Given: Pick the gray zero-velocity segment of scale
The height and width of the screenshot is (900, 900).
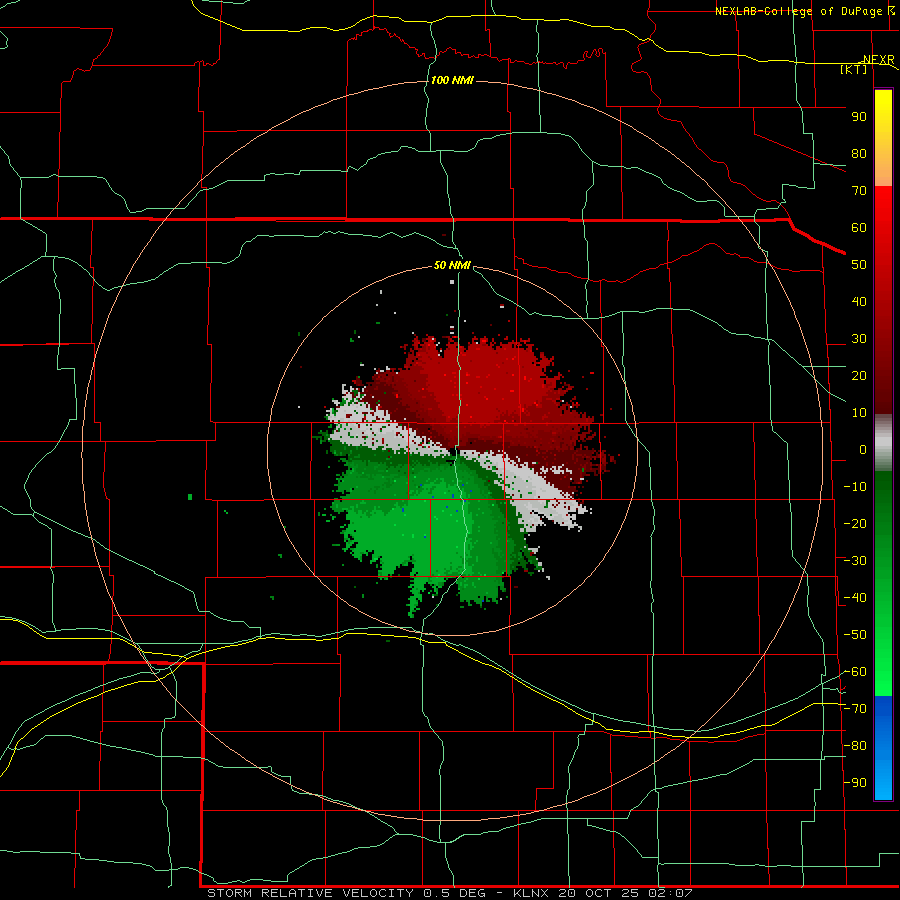Looking at the screenshot, I should pos(883,442).
